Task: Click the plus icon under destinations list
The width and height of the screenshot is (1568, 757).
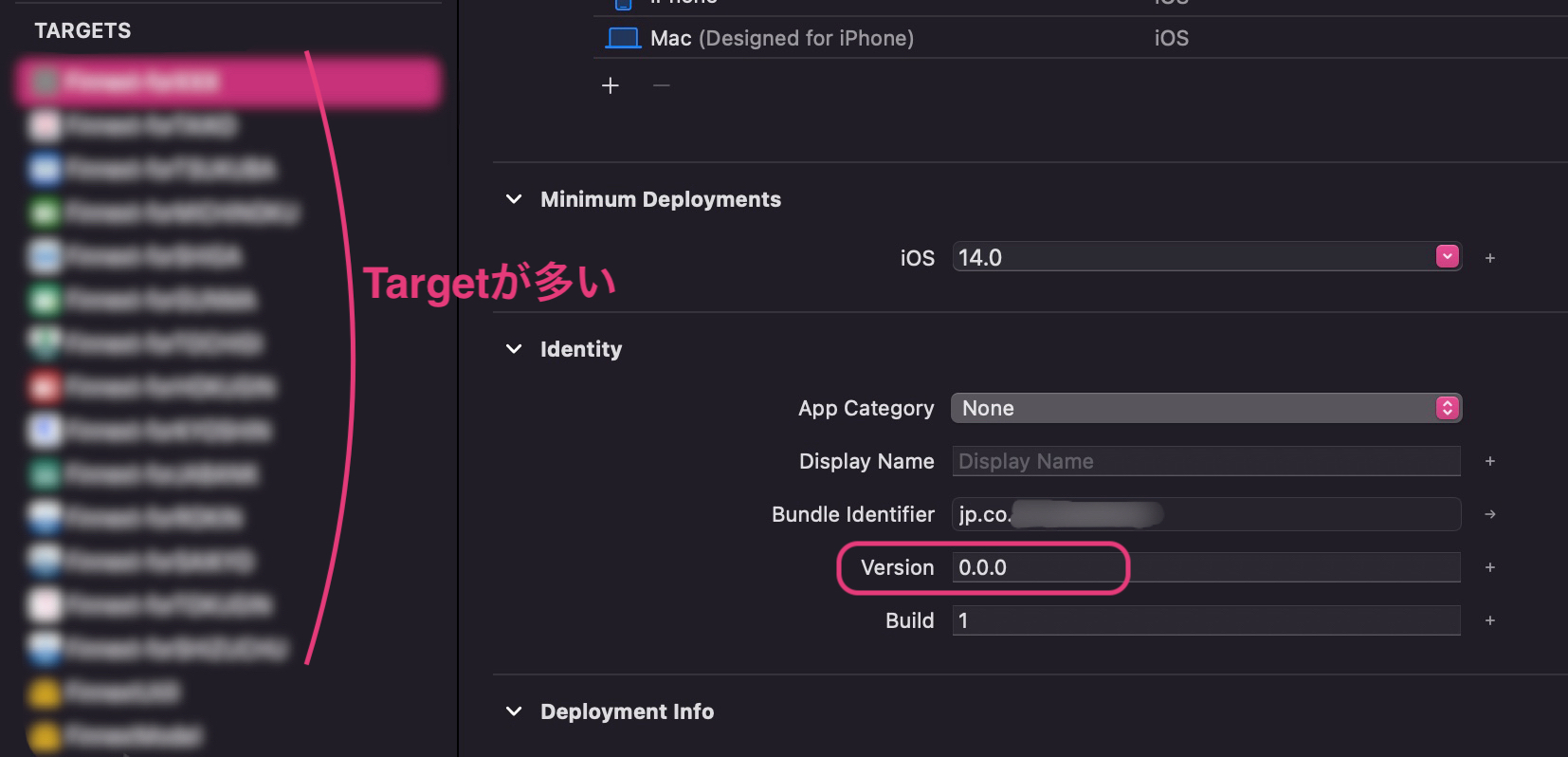Action: (x=611, y=86)
